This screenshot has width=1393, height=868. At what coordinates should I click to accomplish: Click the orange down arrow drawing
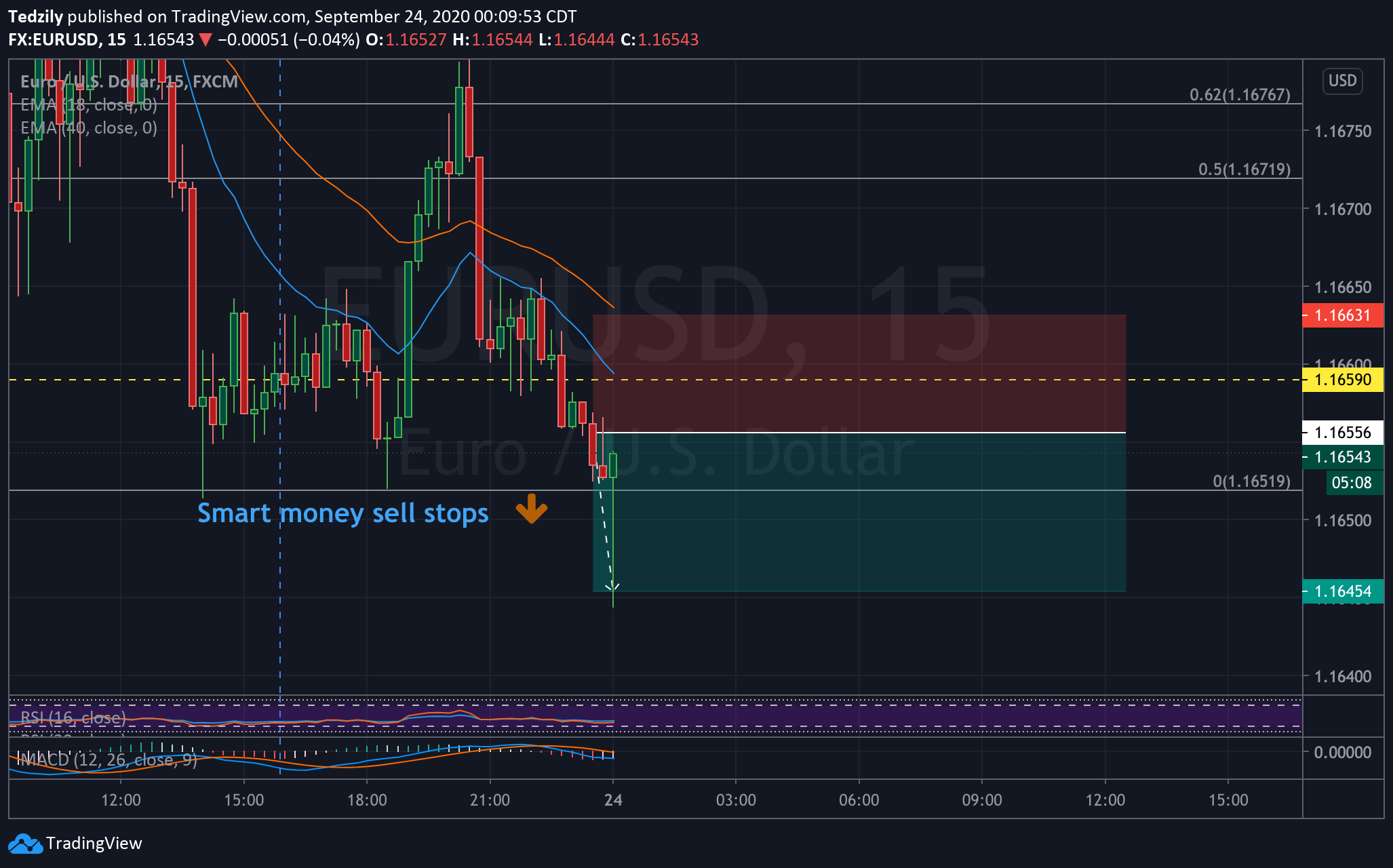(531, 509)
